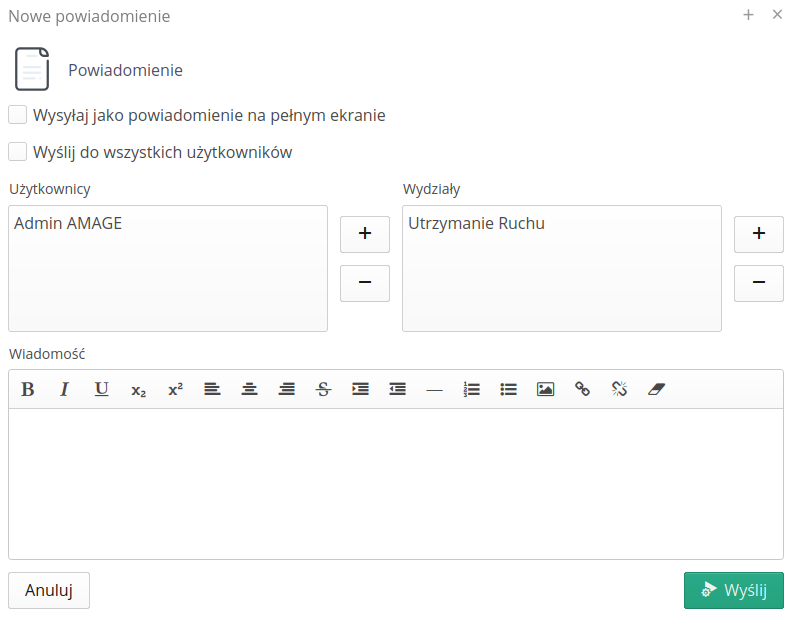Toggle bold formatting in message editor
The image size is (794, 619).
28,390
